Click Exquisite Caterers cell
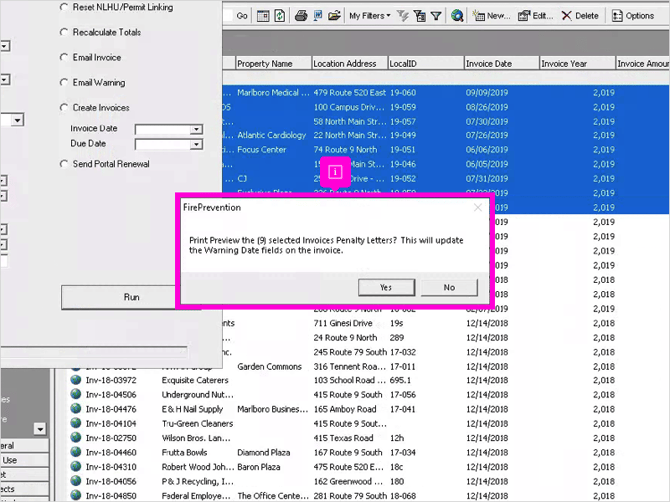The height and width of the screenshot is (502, 670). (195, 380)
